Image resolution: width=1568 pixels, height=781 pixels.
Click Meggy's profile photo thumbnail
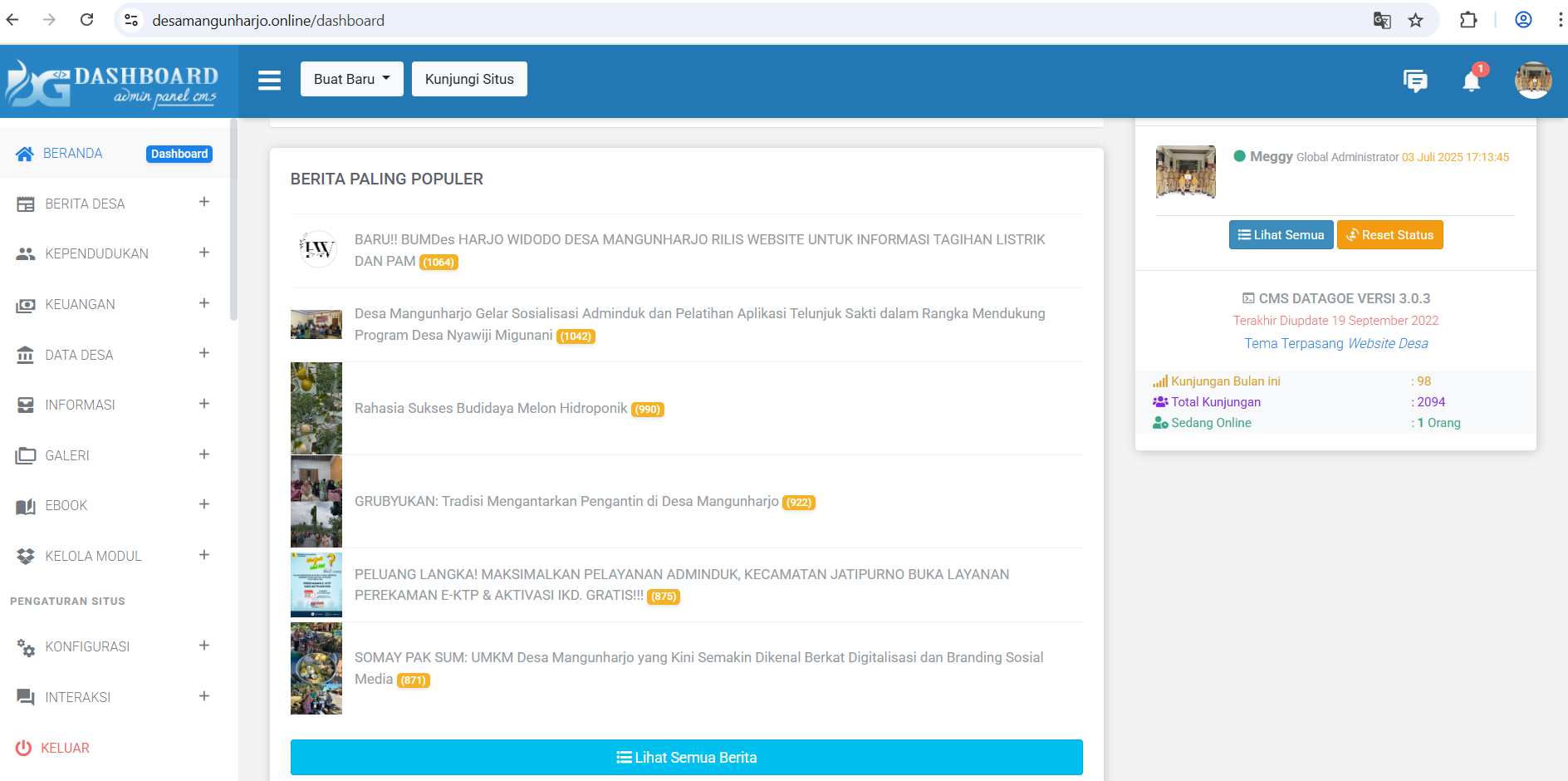(1186, 172)
